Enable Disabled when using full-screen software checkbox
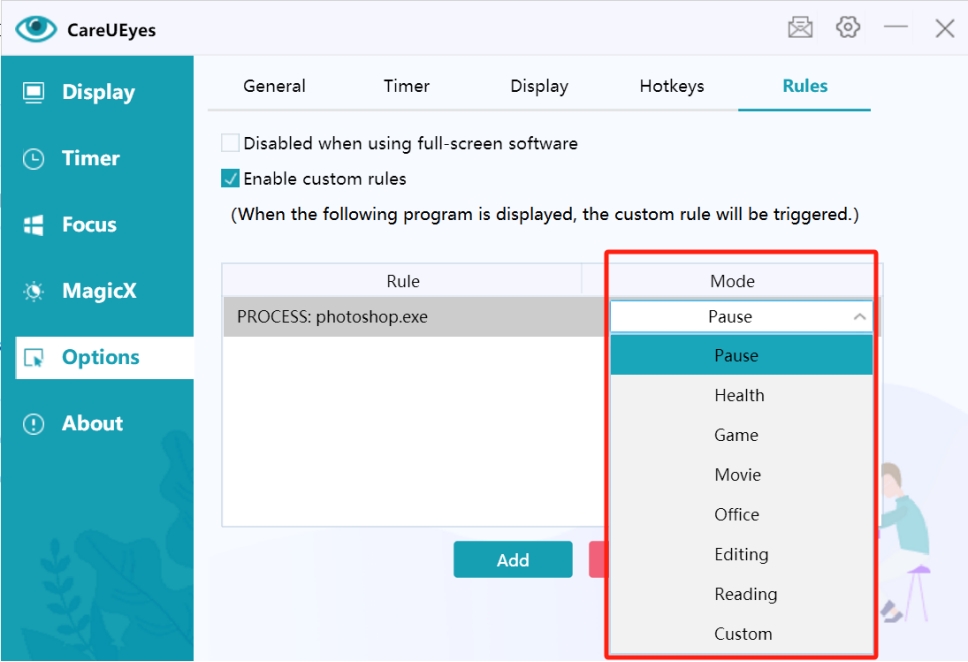Image resolution: width=968 pixels, height=662 pixels. pyautogui.click(x=230, y=143)
